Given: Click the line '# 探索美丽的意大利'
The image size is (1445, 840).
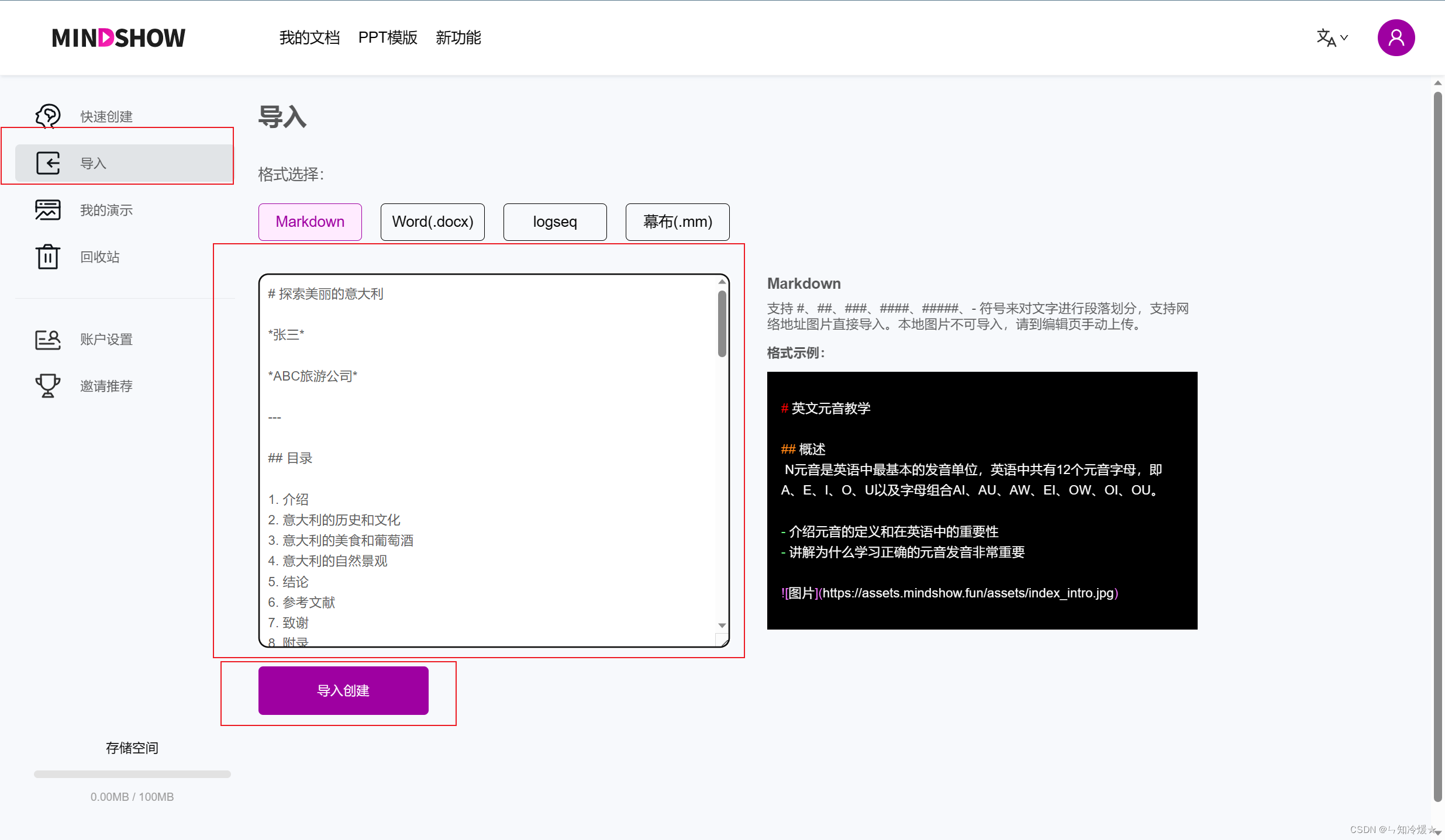Looking at the screenshot, I should pyautogui.click(x=326, y=293).
